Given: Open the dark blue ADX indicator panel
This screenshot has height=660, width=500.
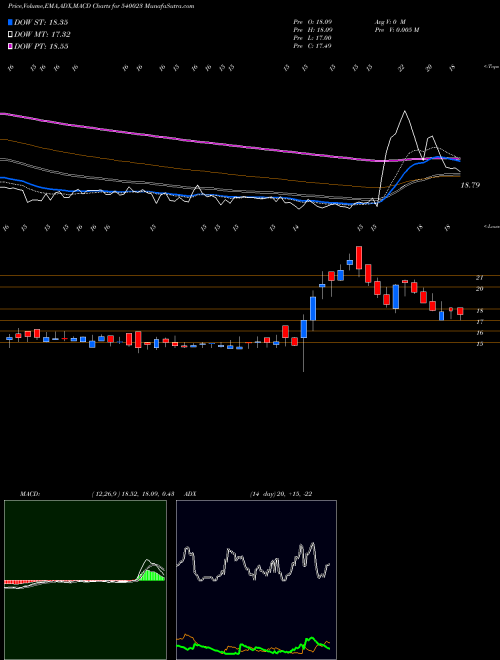Looking at the screenshot, I should pyautogui.click(x=256, y=580).
